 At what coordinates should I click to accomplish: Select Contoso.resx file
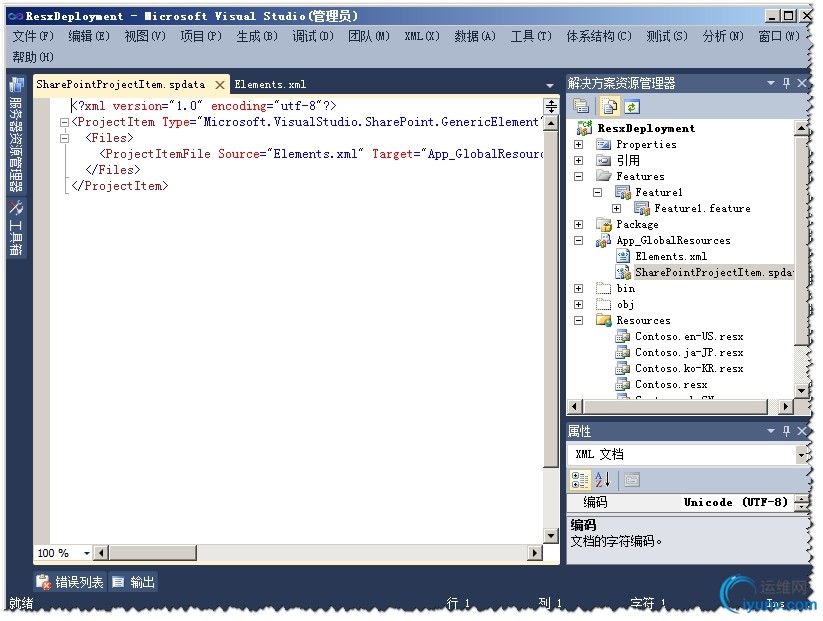(x=671, y=384)
